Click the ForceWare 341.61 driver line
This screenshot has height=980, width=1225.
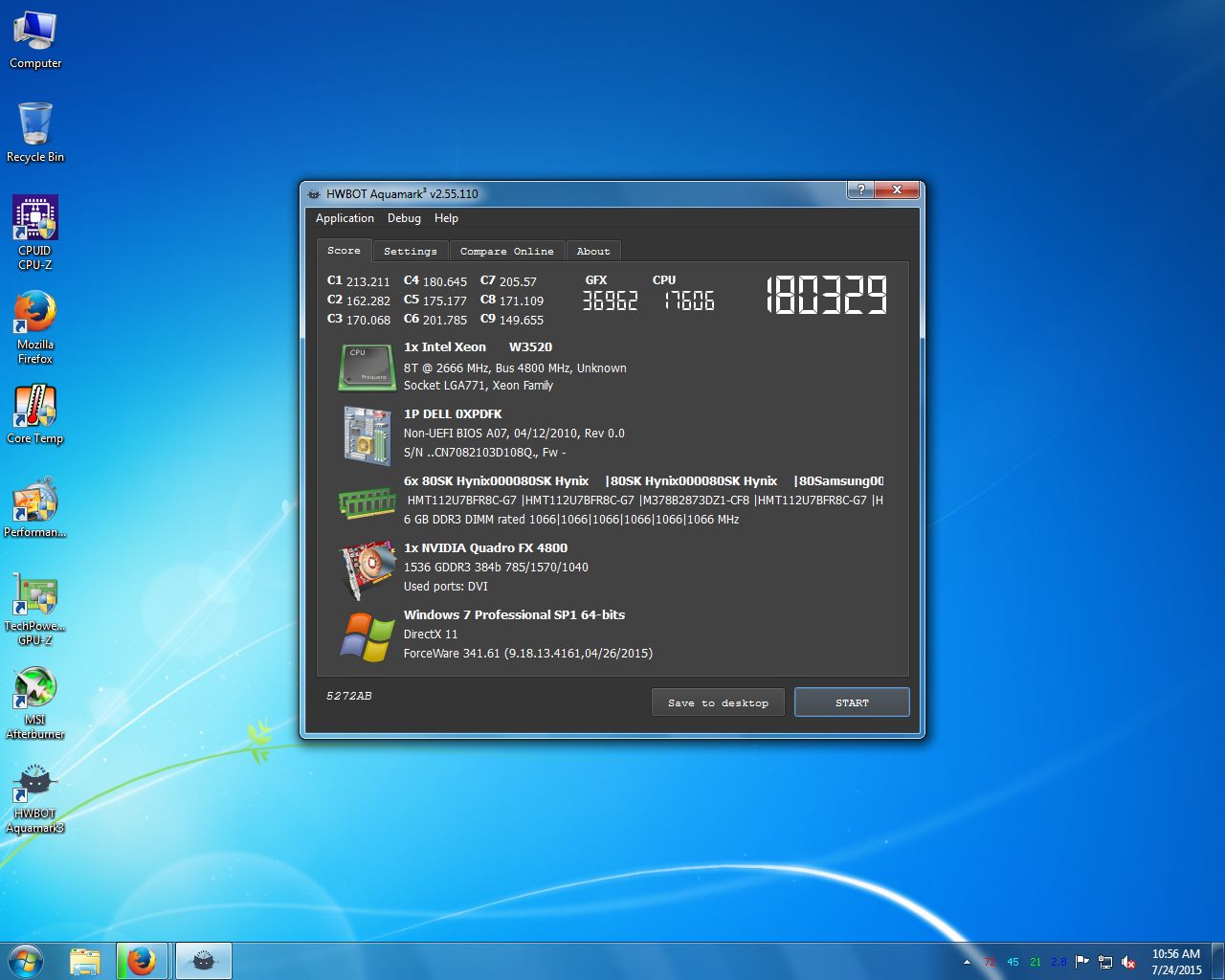point(528,654)
